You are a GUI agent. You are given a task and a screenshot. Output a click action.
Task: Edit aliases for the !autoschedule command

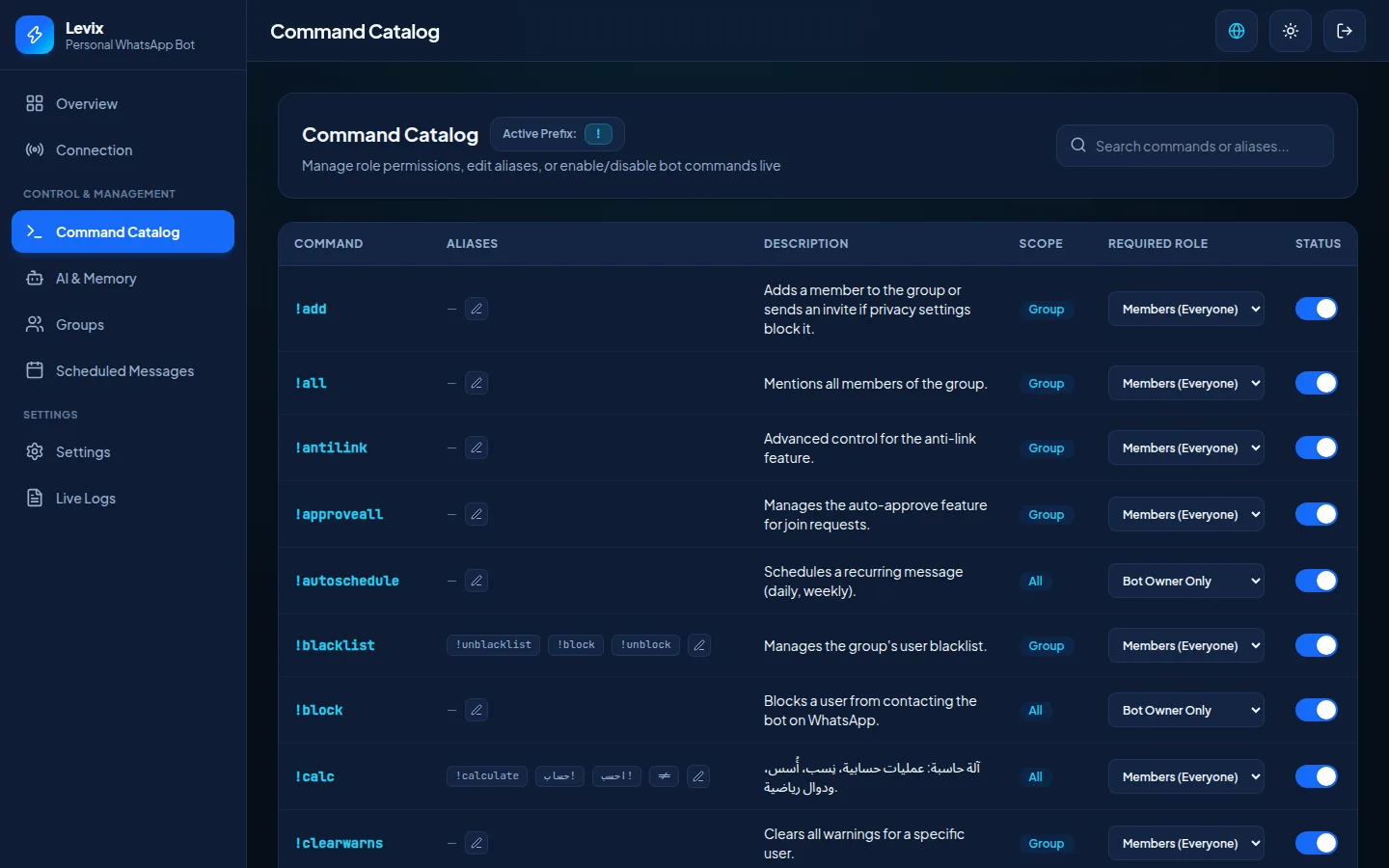[x=477, y=581]
